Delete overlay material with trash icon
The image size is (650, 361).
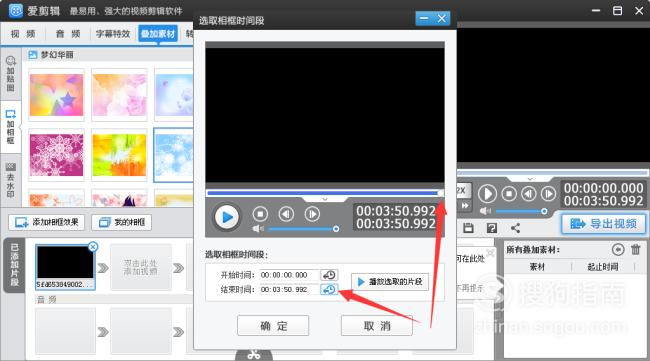(635, 249)
